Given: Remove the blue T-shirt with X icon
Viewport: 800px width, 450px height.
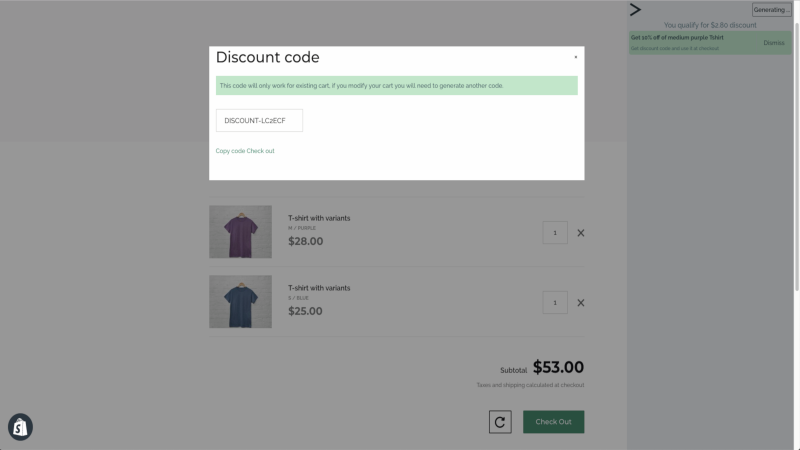Looking at the screenshot, I should tap(581, 303).
